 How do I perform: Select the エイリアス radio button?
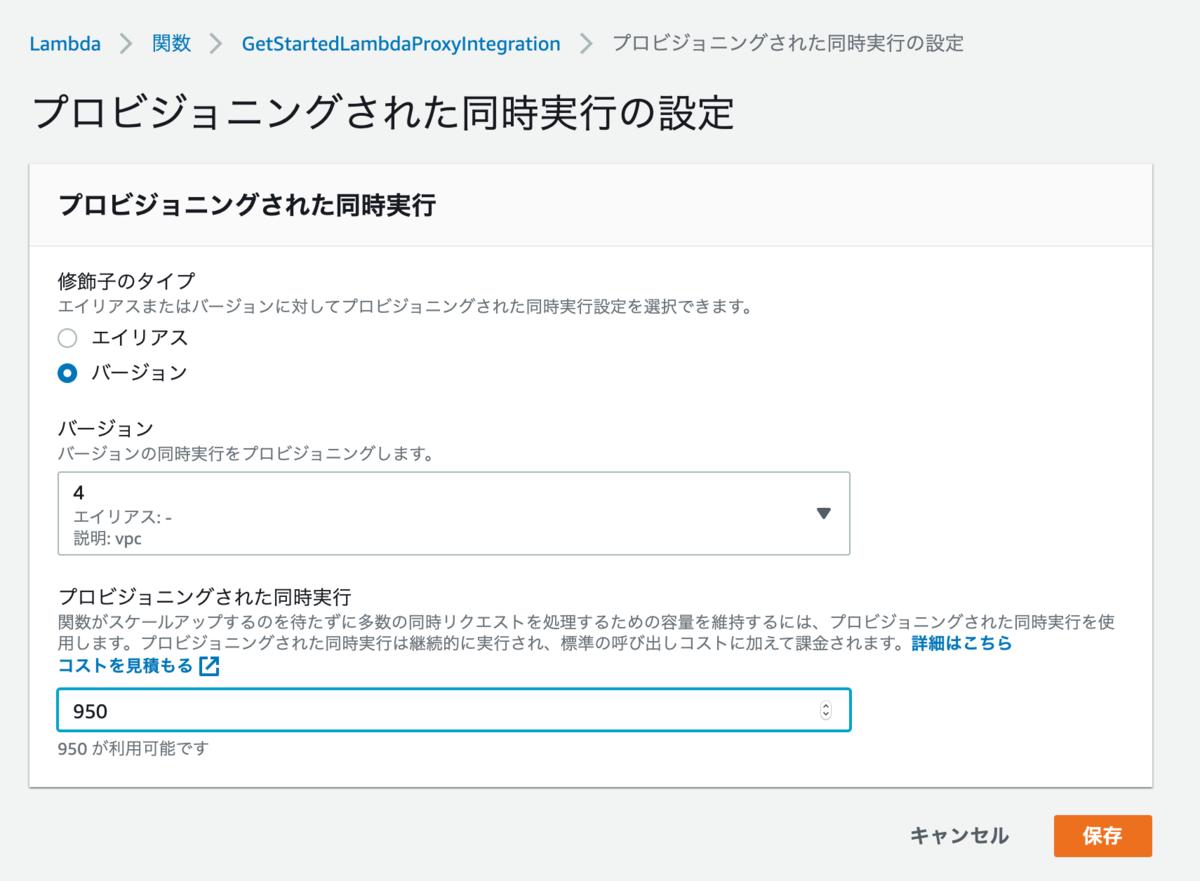pos(68,338)
